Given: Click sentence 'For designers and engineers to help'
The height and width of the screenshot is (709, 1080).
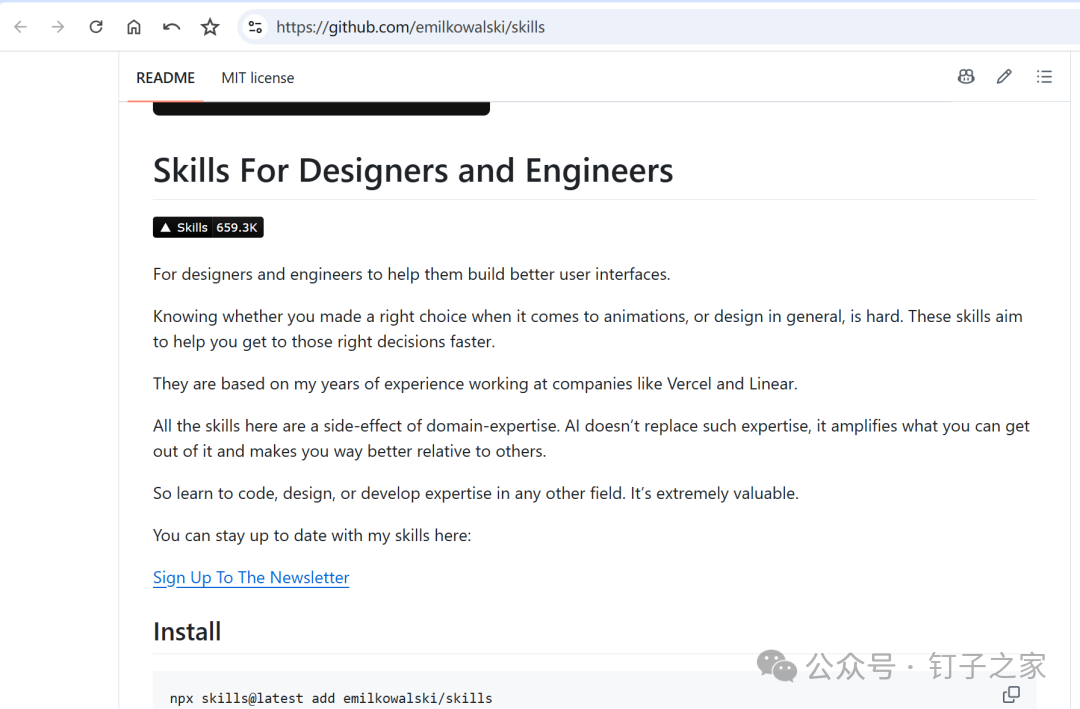Looking at the screenshot, I should 411,274.
